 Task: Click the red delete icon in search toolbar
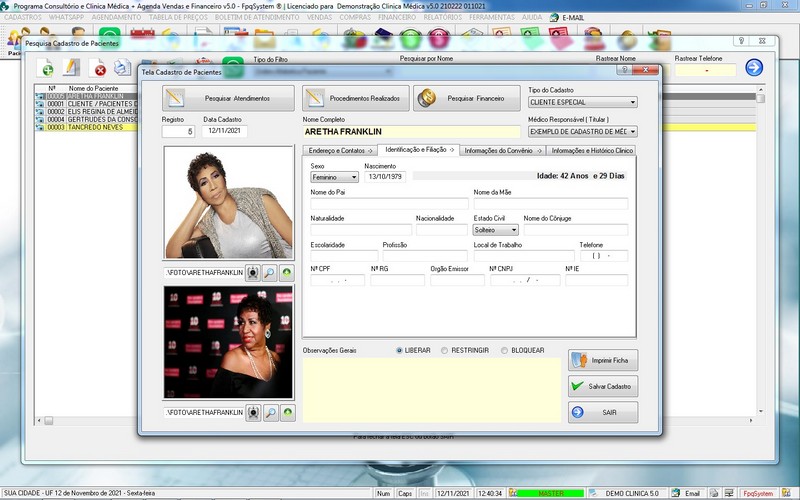click(99, 68)
